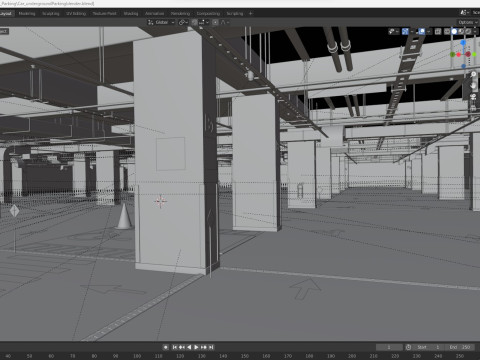Open the overlays settings dropdown arrow
The width and height of the screenshot is (480, 360).
coord(429,32)
